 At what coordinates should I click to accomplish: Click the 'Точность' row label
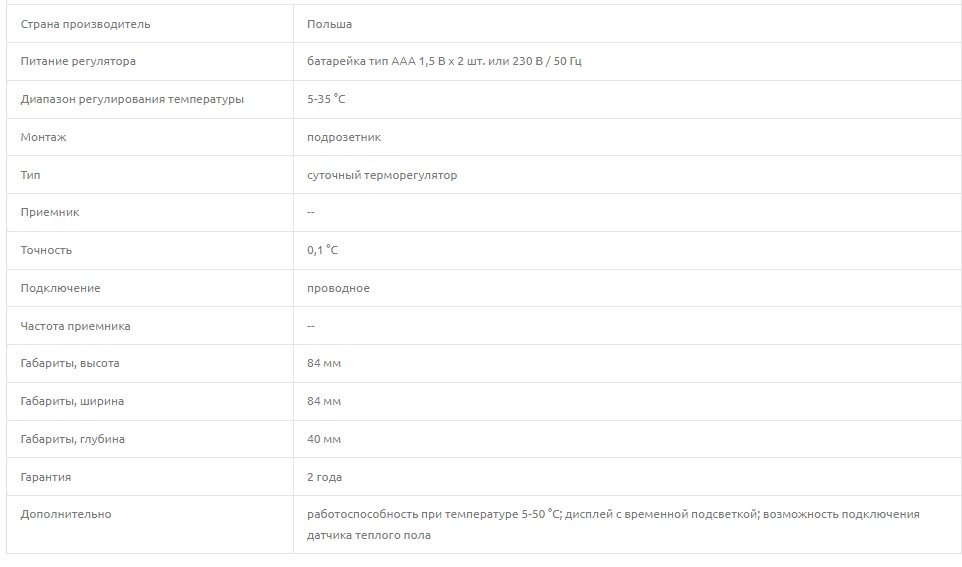coord(46,251)
